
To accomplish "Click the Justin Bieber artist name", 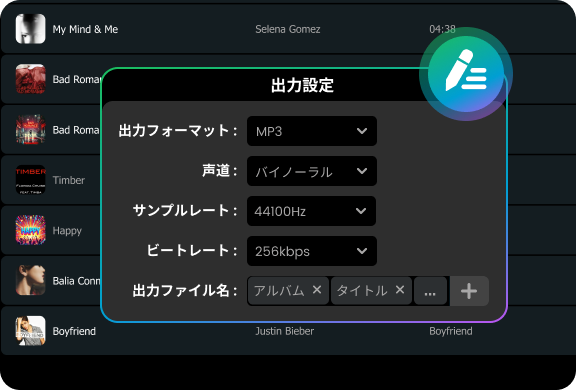I will [284, 331].
